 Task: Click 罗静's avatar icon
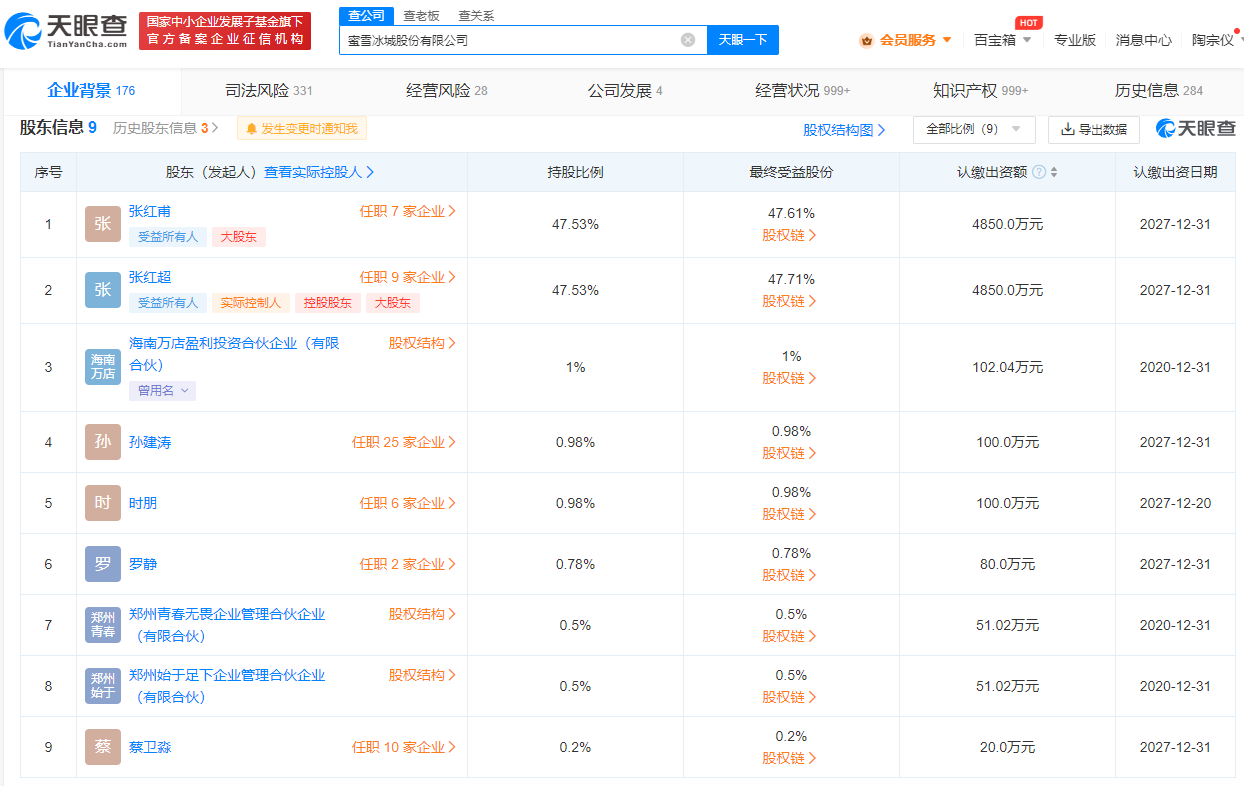103,564
